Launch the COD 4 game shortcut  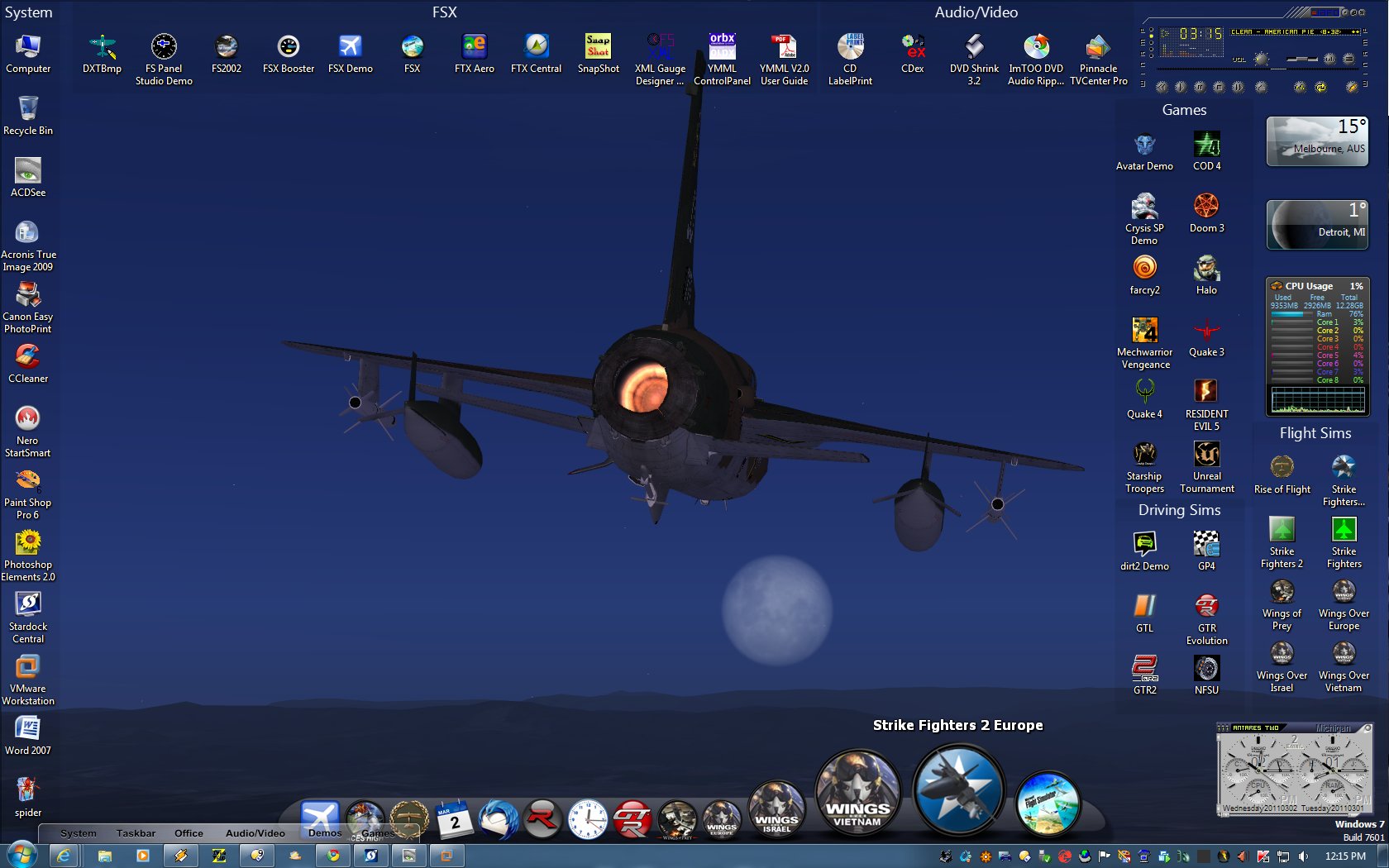1206,151
